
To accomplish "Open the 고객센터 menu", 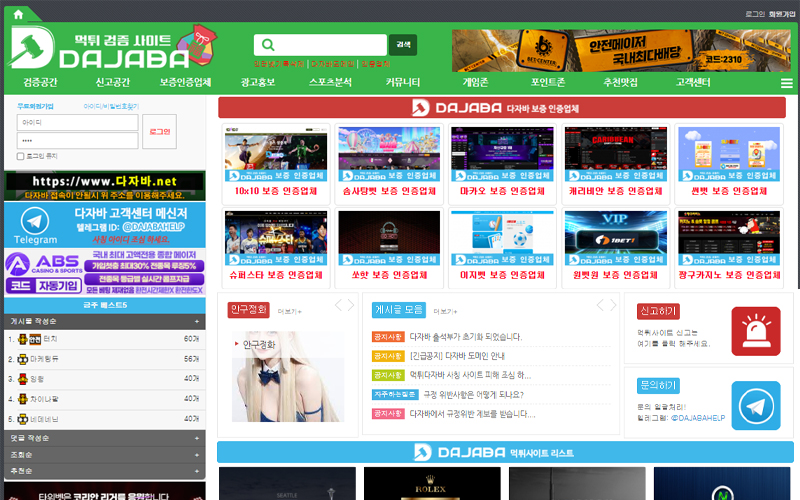I will [693, 82].
